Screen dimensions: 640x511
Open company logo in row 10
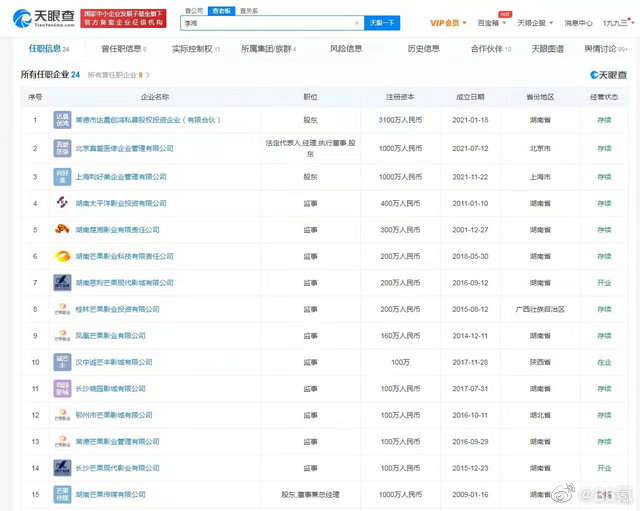(x=62, y=362)
